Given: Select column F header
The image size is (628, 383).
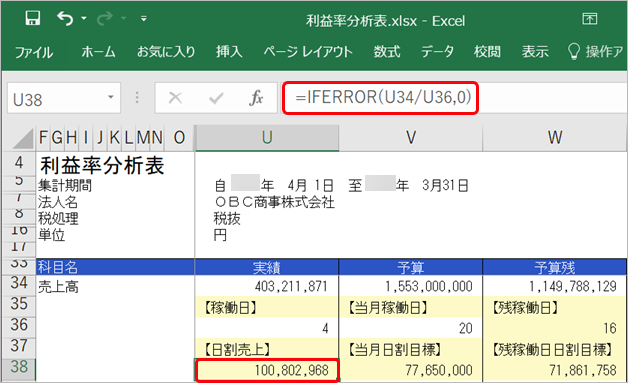Looking at the screenshot, I should (x=44, y=137).
